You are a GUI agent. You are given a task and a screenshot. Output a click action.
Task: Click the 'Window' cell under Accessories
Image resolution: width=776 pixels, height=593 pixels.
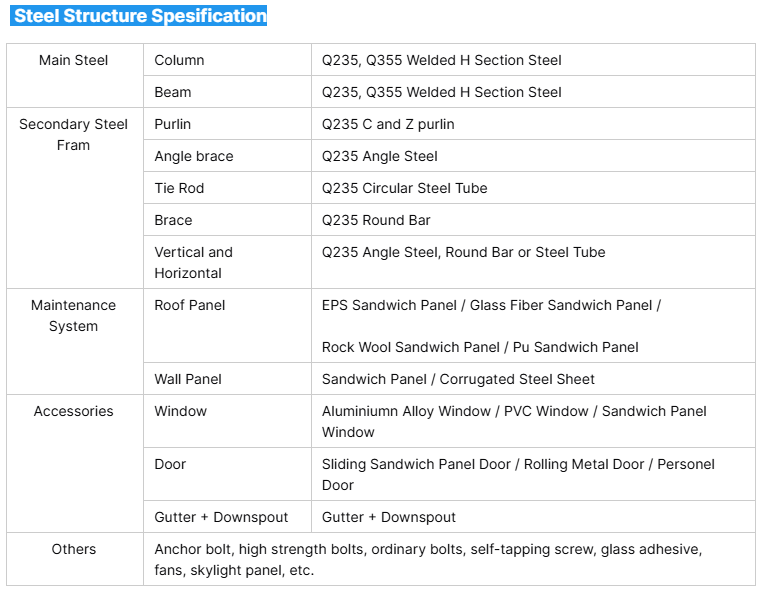[x=181, y=411]
